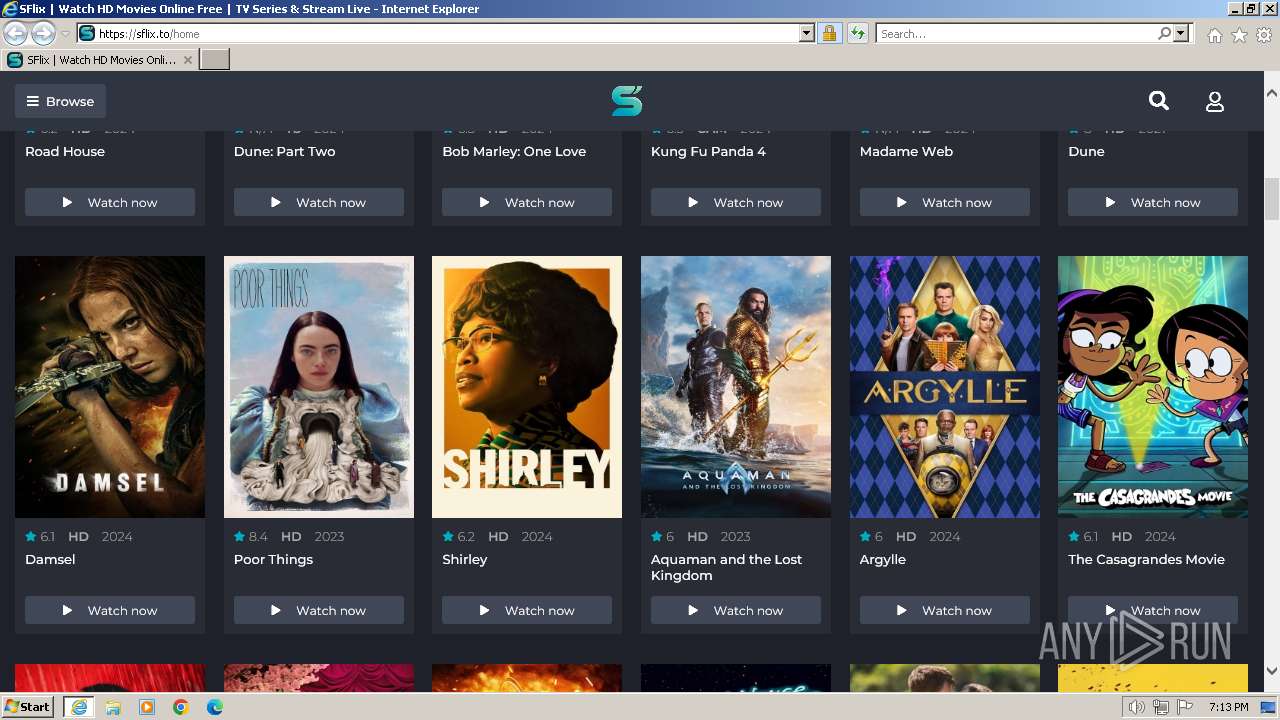Image resolution: width=1280 pixels, height=720 pixels.
Task: Open the Damsel title link
Action: tap(50, 560)
